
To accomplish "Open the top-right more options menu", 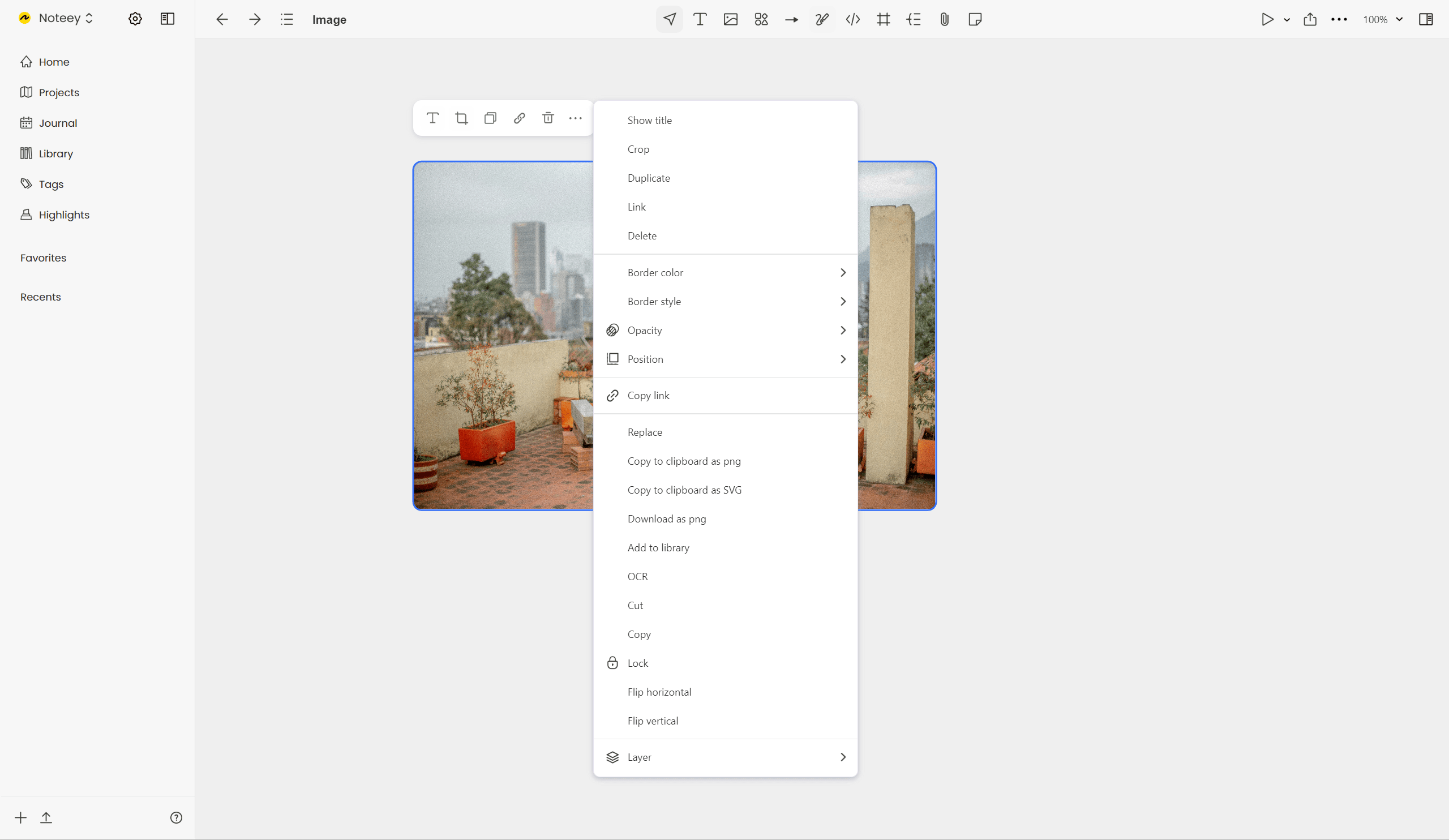I will click(x=1339, y=20).
